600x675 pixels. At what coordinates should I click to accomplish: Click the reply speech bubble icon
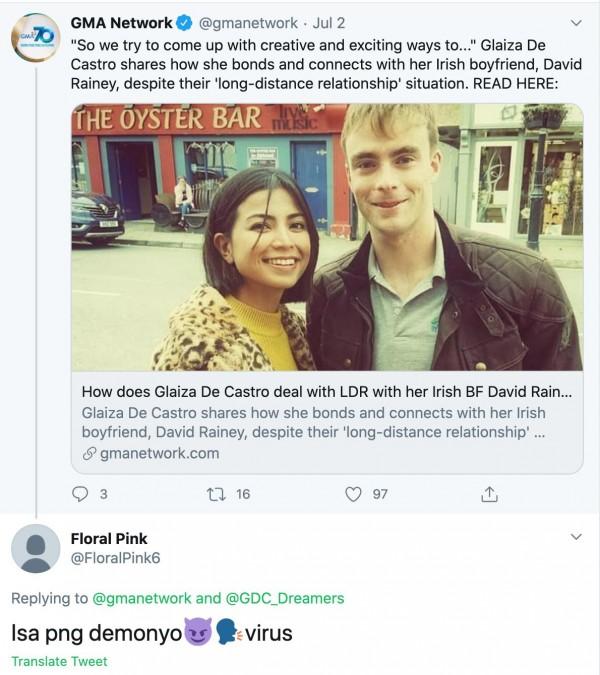82,494
